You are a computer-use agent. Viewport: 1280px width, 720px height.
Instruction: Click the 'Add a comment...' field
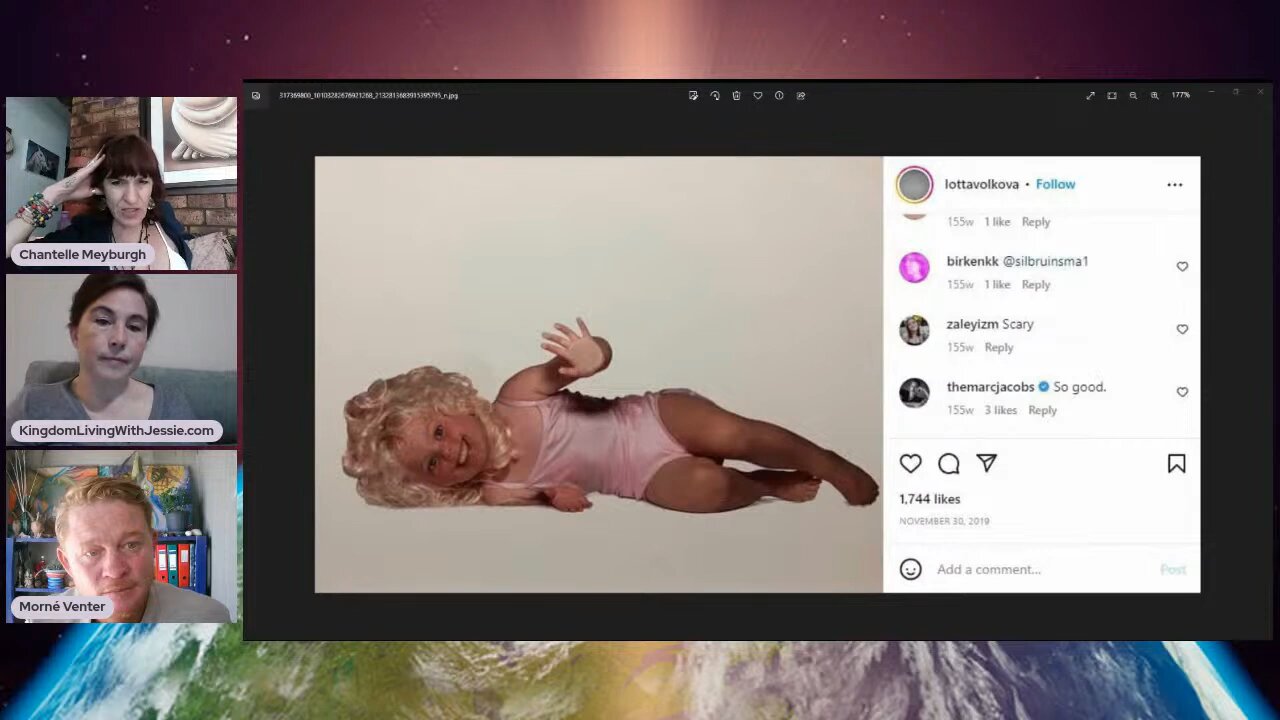989,569
